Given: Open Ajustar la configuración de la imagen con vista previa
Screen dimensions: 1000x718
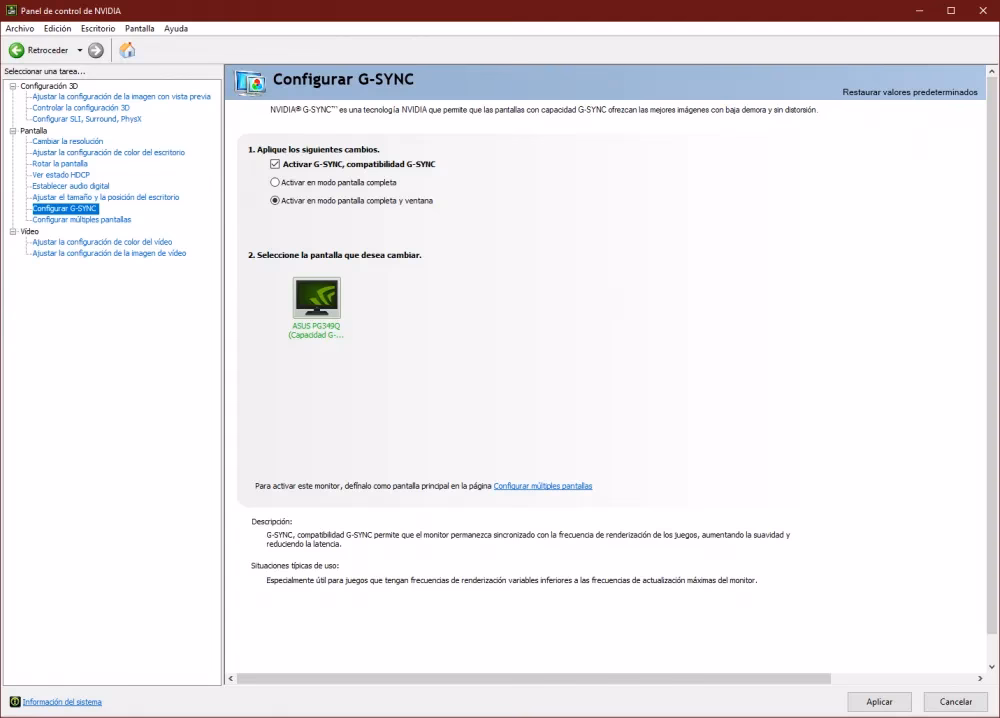Looking at the screenshot, I should [x=121, y=97].
